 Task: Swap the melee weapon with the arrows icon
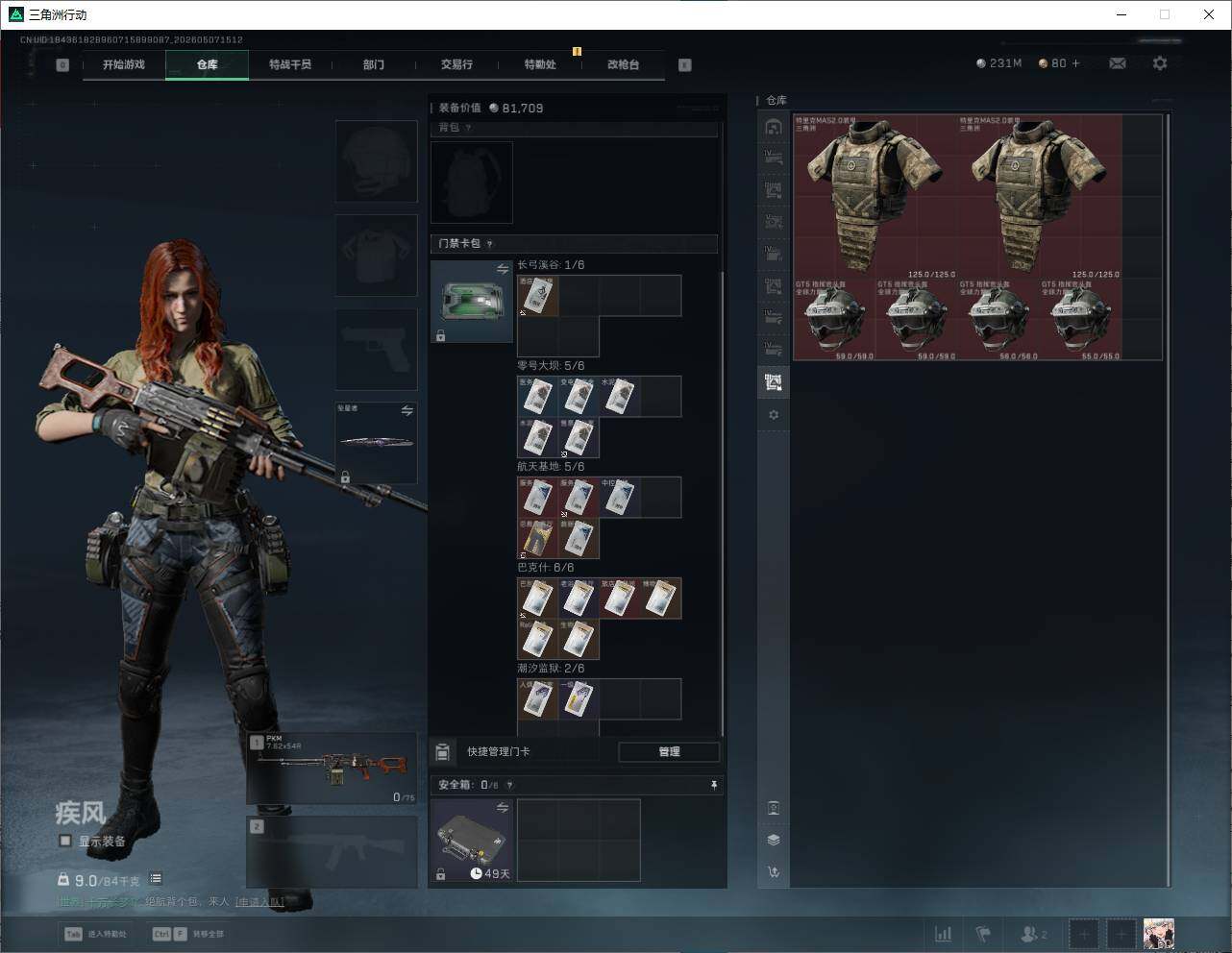coord(407,411)
